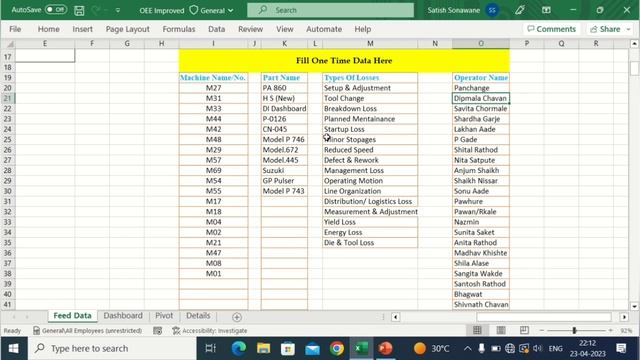Switch to the Pivot sheet tab
This screenshot has width=640, height=360.
[164, 316]
